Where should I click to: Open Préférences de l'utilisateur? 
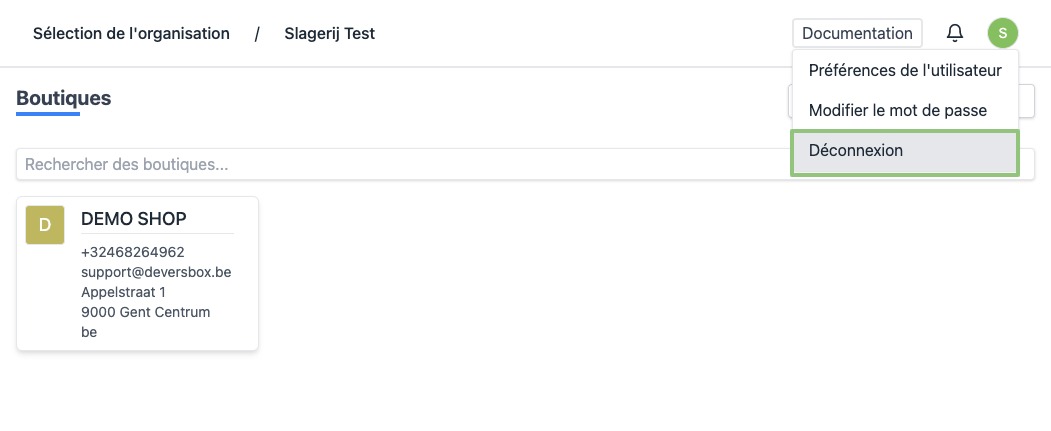(905, 71)
